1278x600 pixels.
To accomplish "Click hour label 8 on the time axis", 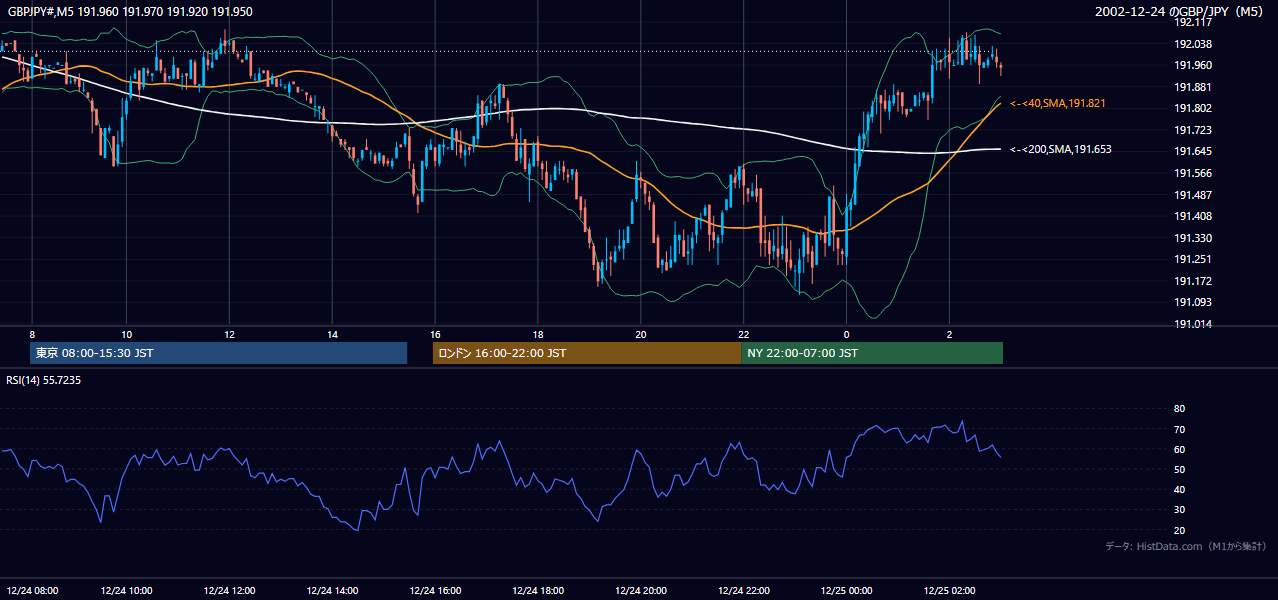I will 32,334.
